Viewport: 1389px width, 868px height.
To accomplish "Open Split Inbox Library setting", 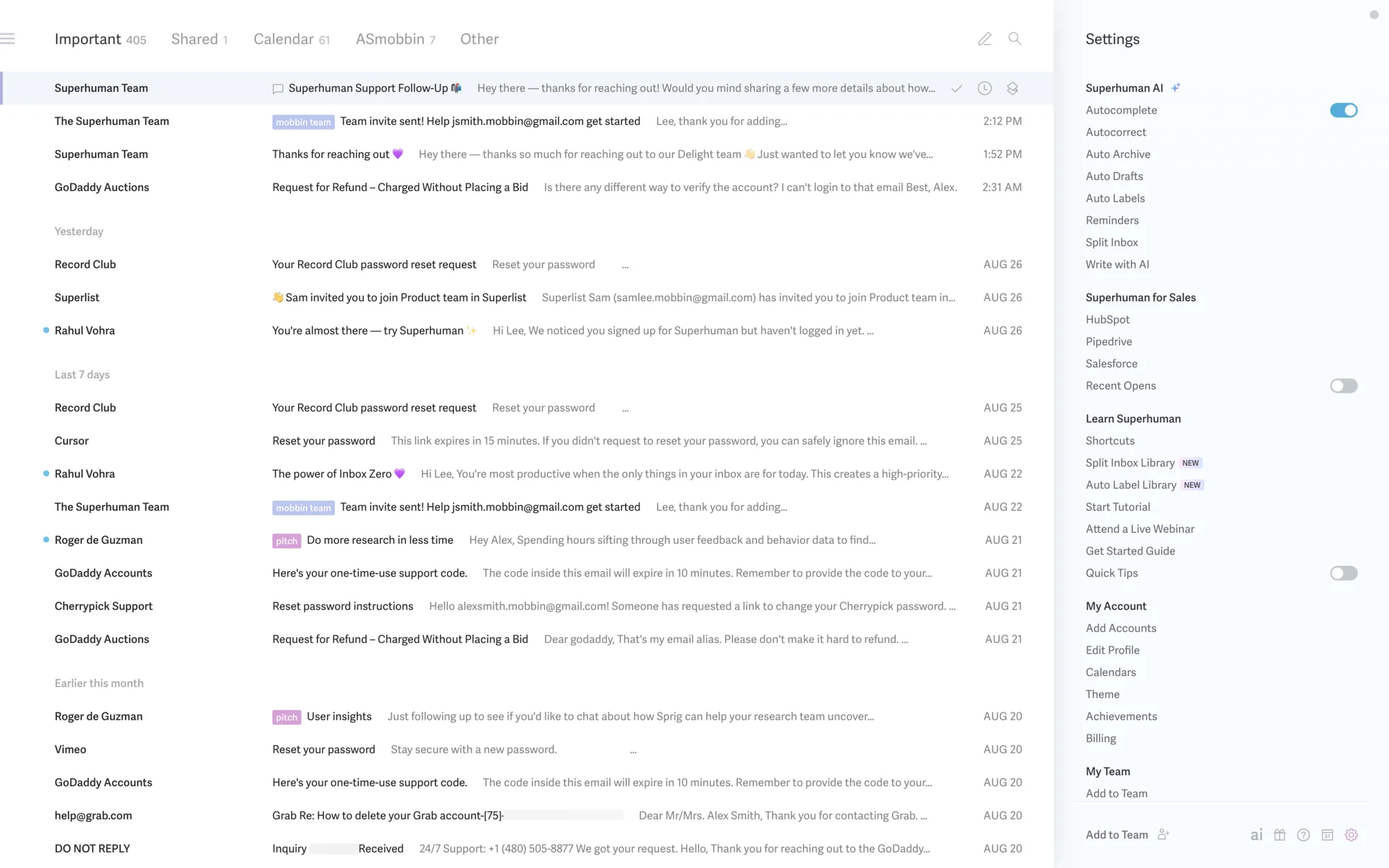I will pyautogui.click(x=1130, y=463).
